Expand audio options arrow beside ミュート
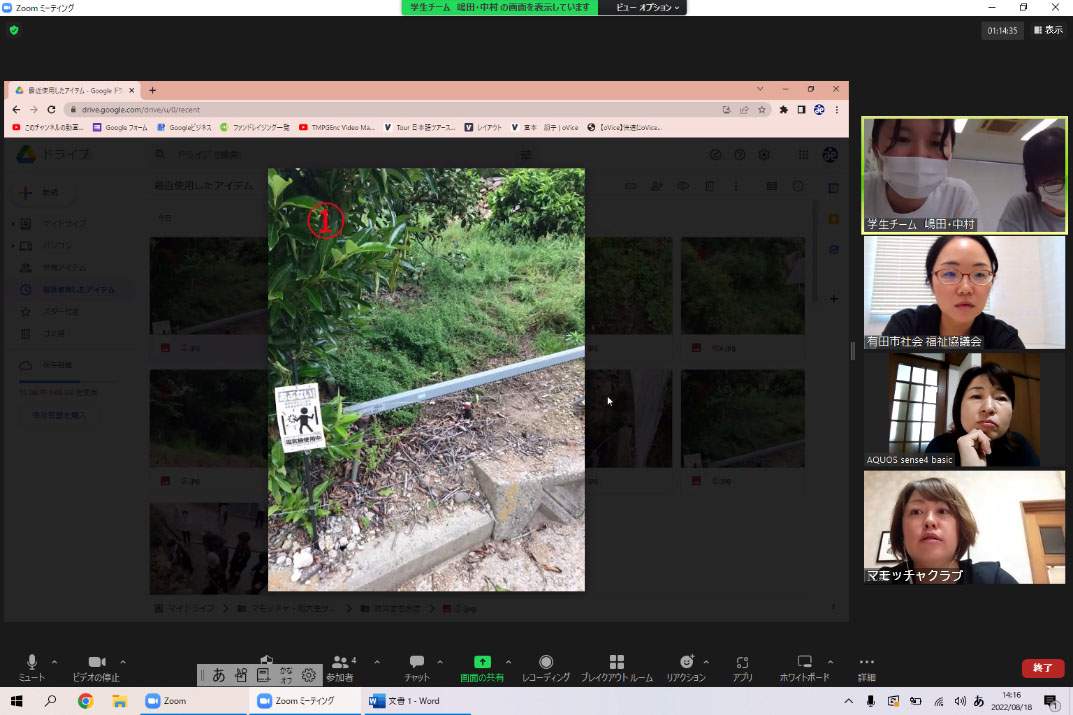 pos(54,662)
